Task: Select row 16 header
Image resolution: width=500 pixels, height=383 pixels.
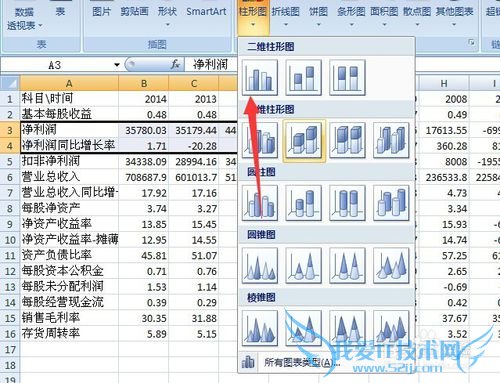Action: pyautogui.click(x=10, y=334)
